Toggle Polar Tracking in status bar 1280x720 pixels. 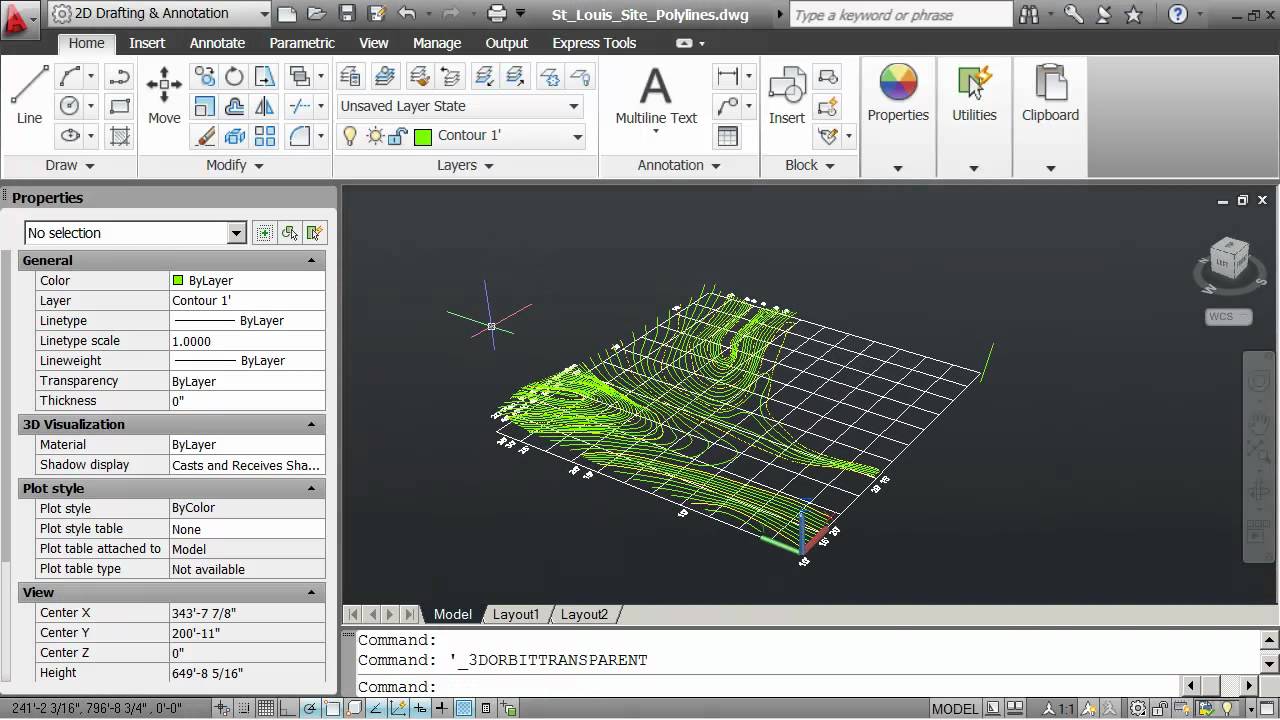tap(310, 709)
